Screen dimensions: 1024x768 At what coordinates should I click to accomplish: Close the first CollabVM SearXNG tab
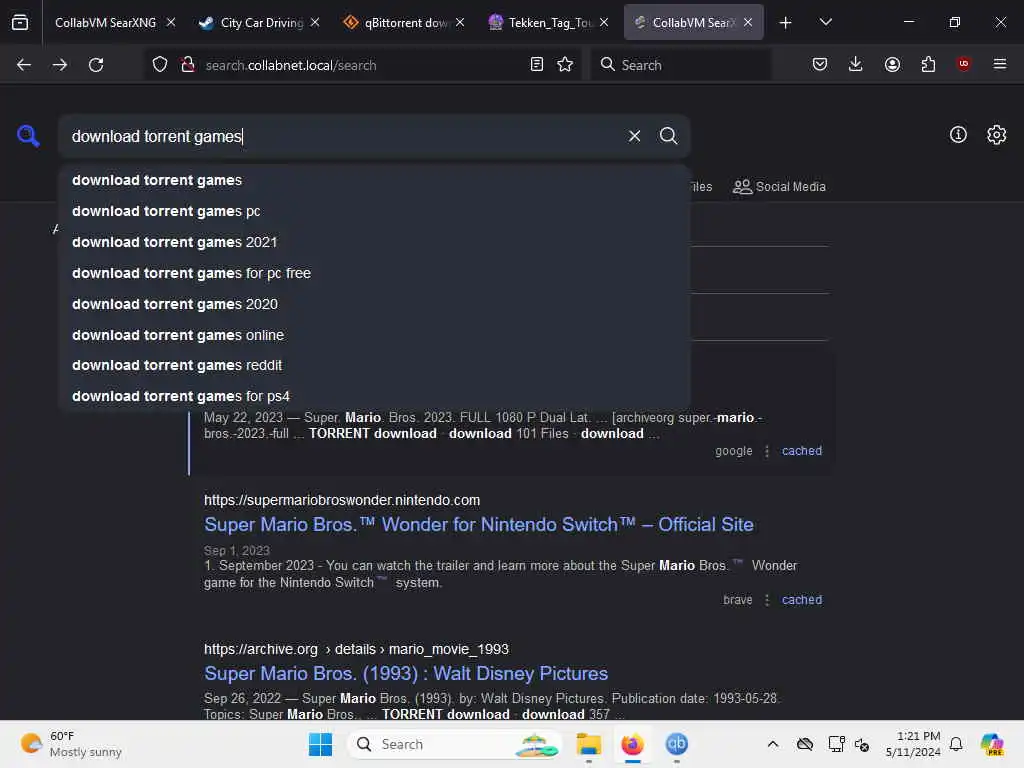[170, 22]
